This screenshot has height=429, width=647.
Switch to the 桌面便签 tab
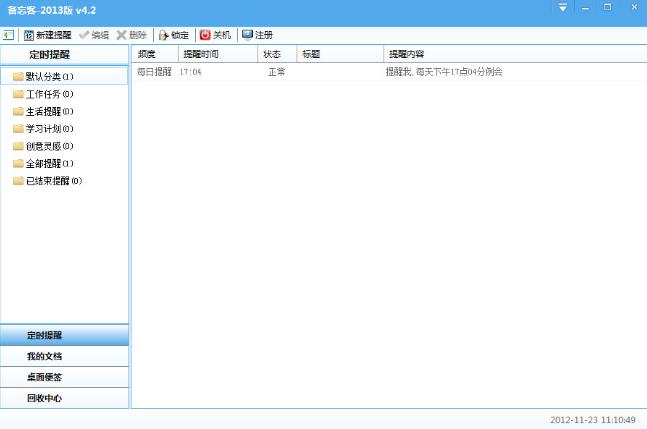tap(64, 377)
